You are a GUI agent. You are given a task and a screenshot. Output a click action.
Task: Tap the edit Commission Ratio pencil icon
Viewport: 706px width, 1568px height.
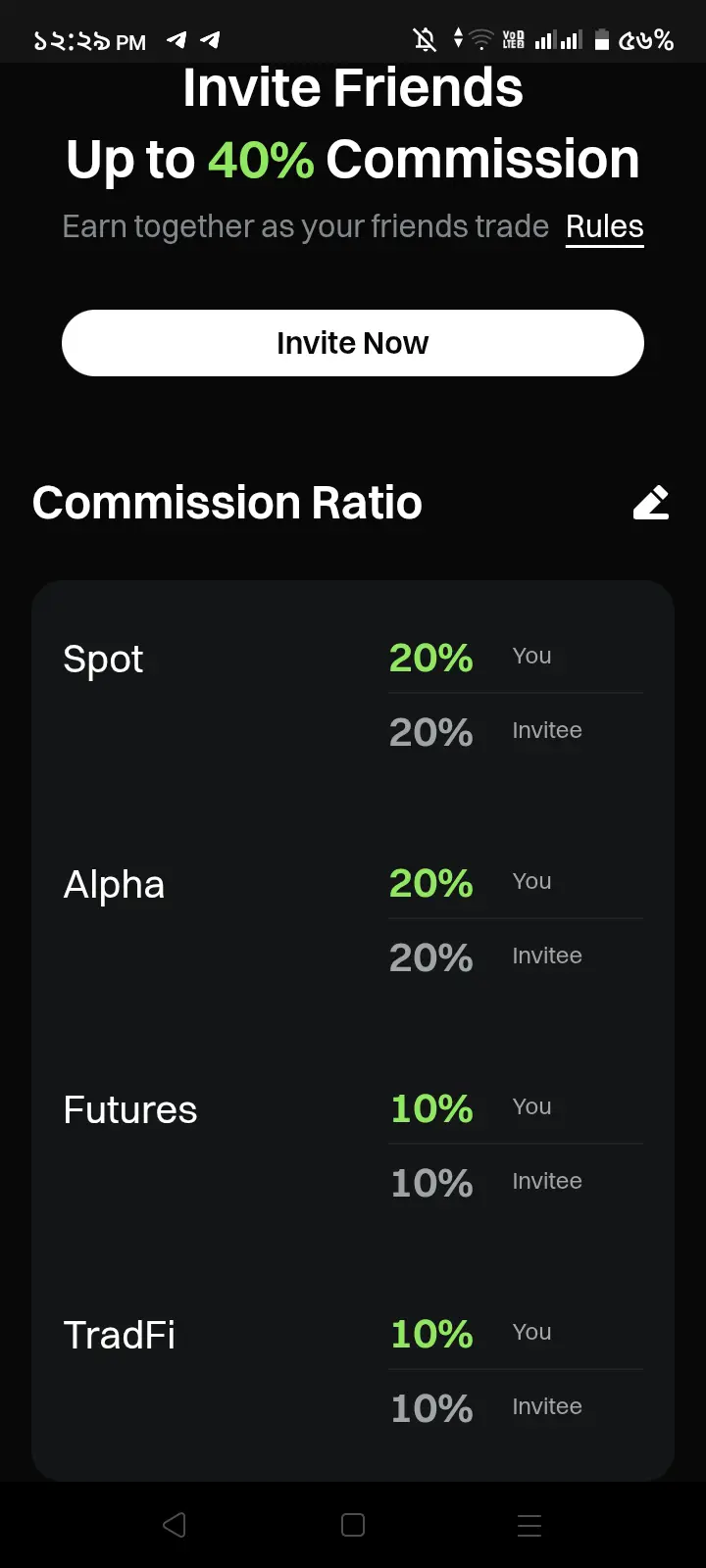pyautogui.click(x=651, y=502)
